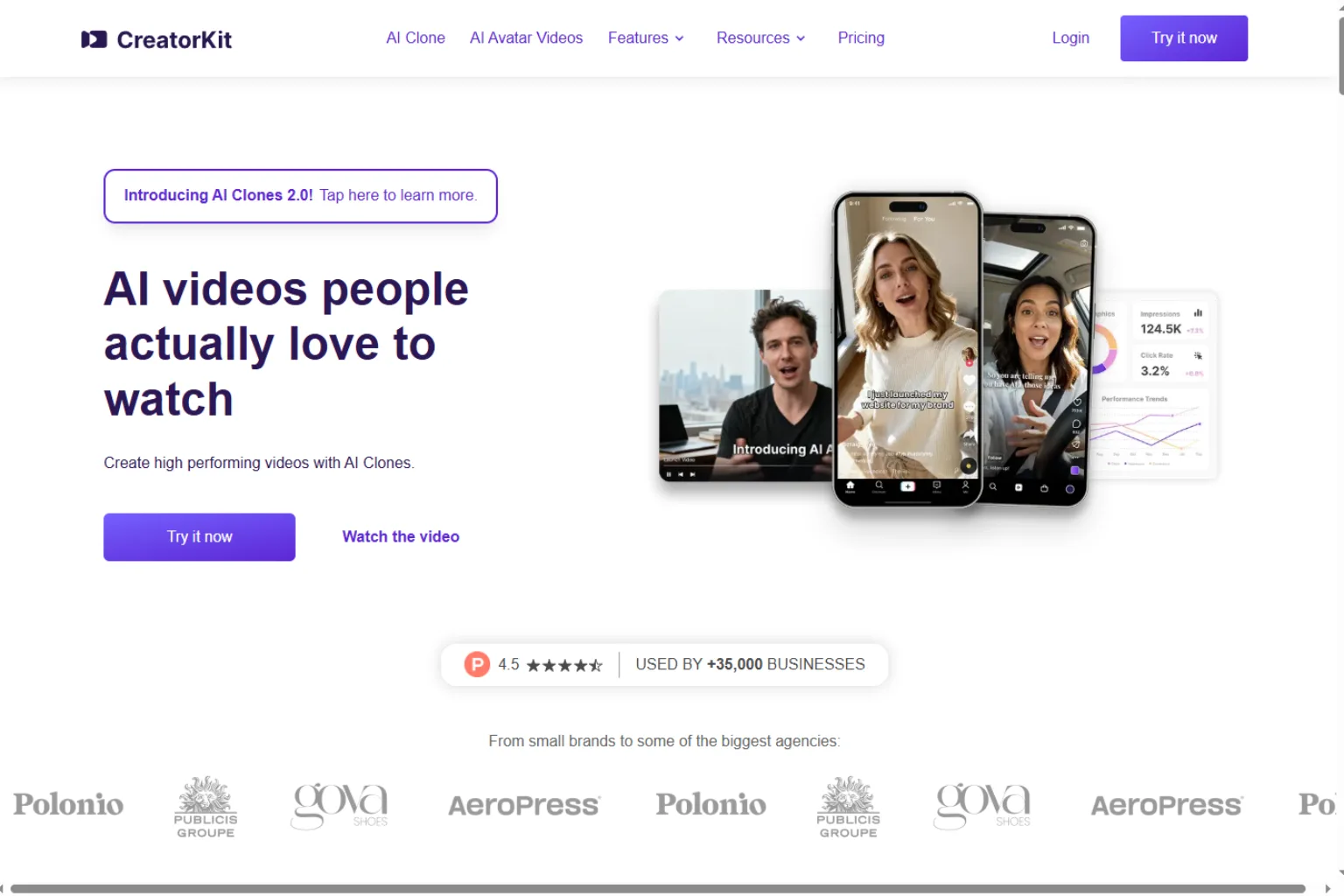Click the vertical scrollbar thumb
The image size is (1344, 896).
click(x=1340, y=54)
